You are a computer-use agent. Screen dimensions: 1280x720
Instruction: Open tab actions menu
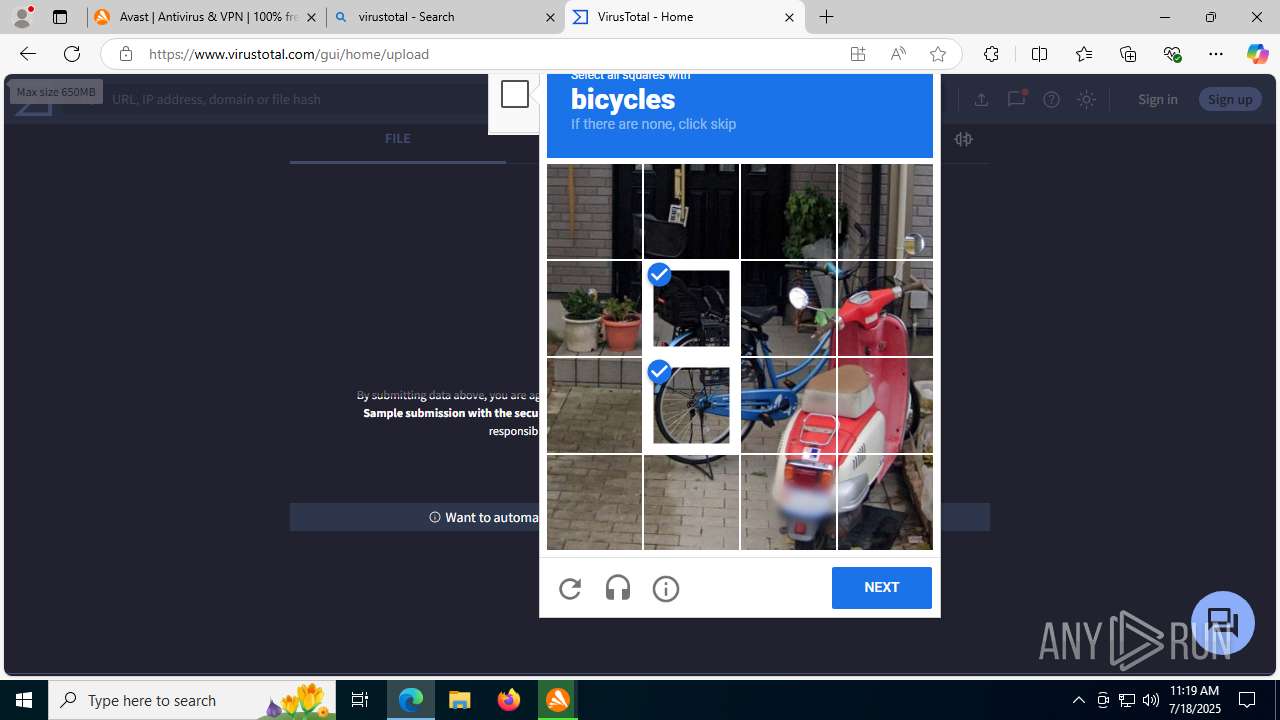60,17
